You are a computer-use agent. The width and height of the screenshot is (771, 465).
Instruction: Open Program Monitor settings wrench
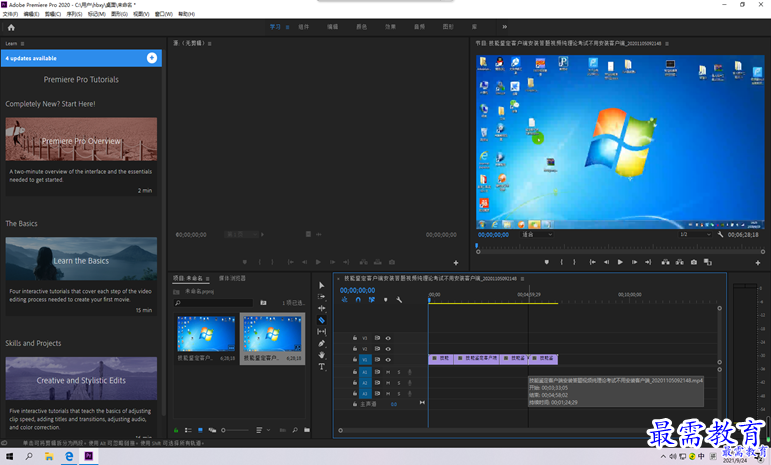(x=720, y=234)
